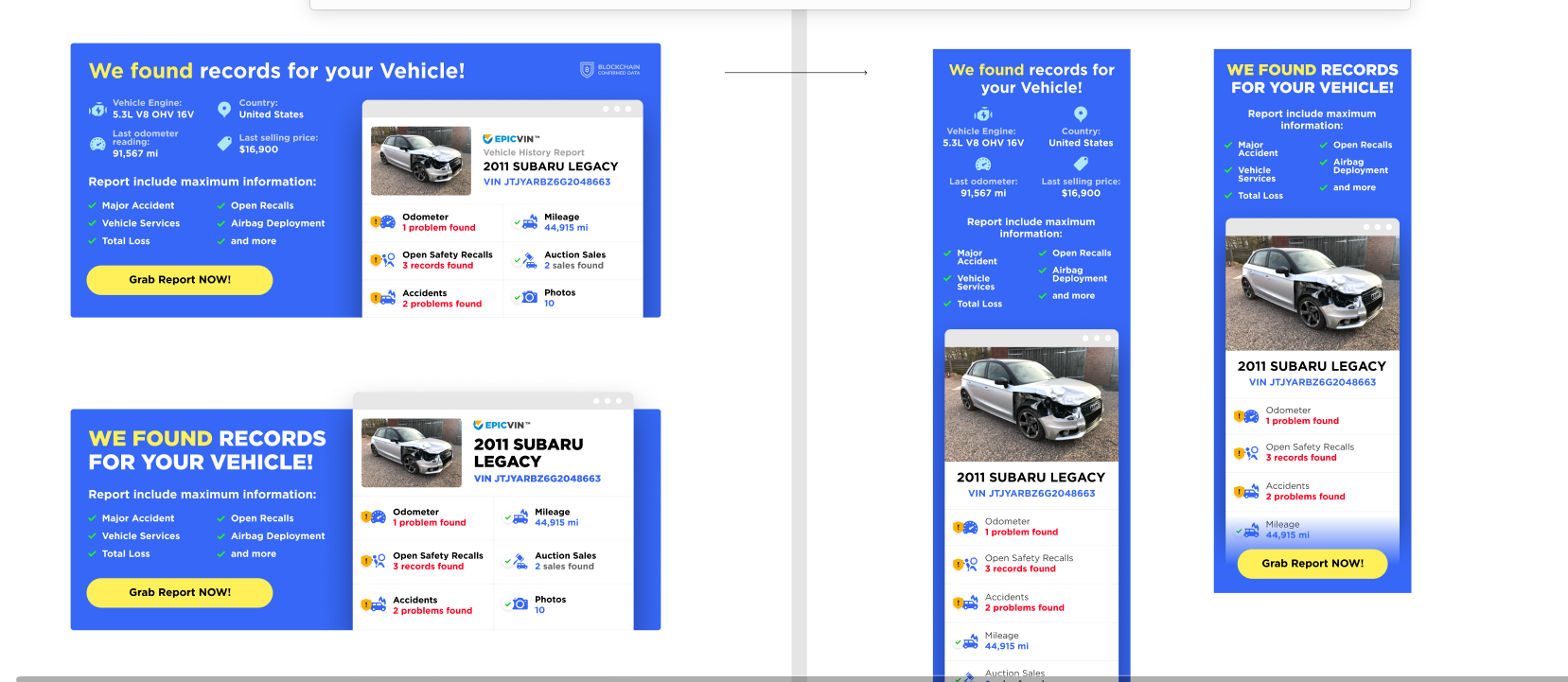The width and height of the screenshot is (1568, 682).
Task: Click the EpicVIN logo in top wide banner
Action: (511, 139)
